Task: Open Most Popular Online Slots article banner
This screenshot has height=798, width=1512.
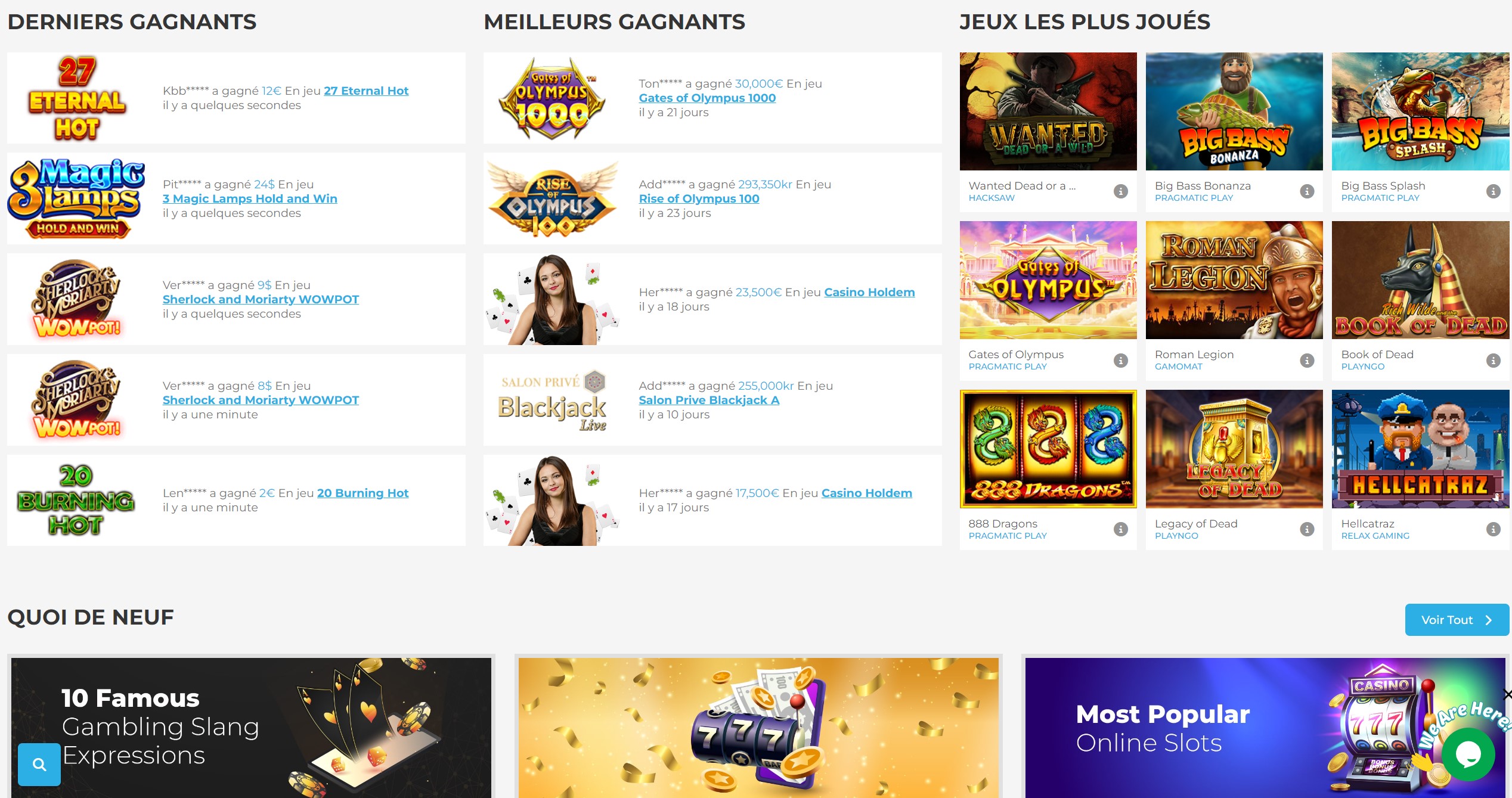Action: tap(1265, 728)
